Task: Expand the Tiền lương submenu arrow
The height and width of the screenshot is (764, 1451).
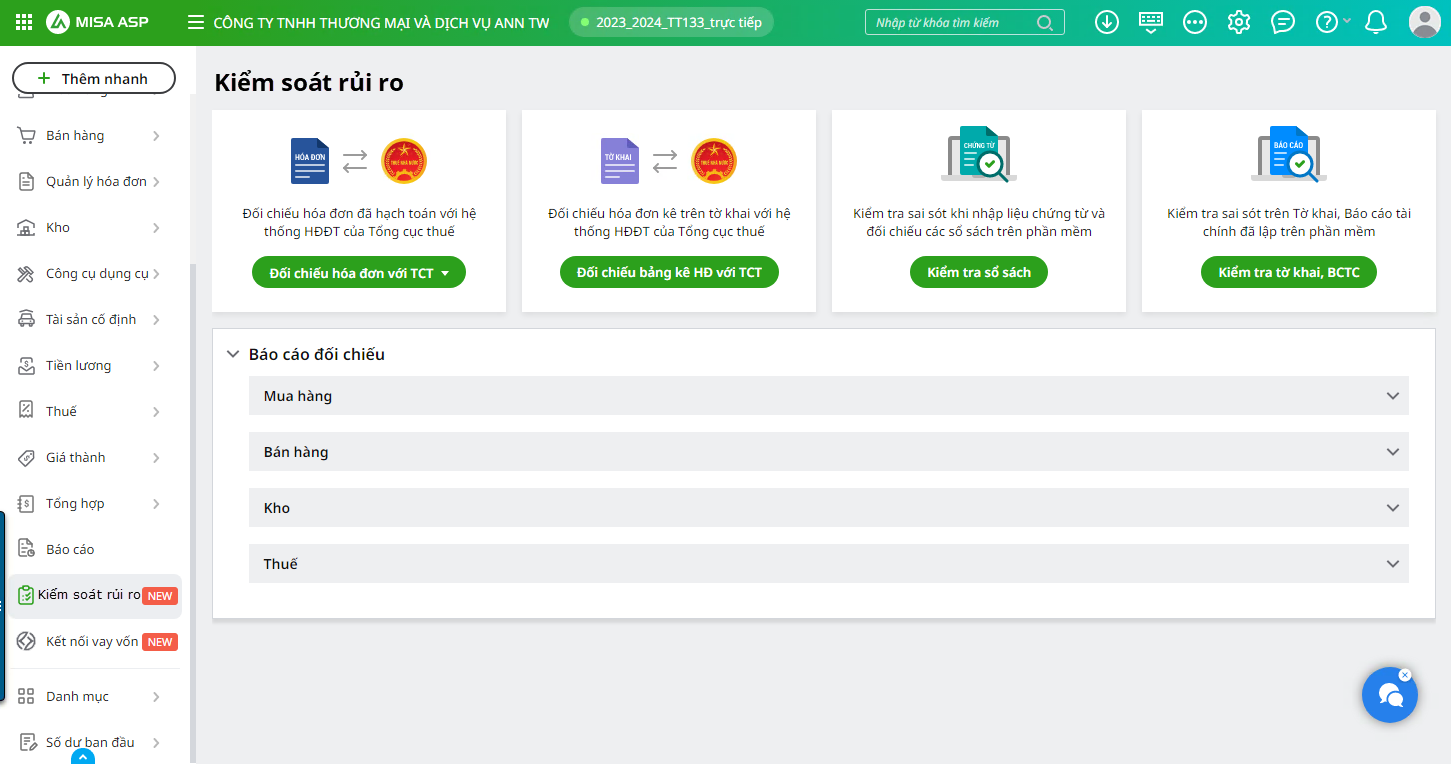Action: (x=156, y=366)
